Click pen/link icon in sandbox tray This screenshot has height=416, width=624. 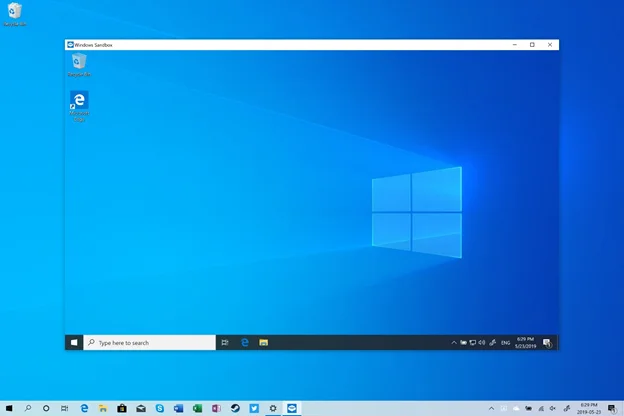tap(493, 342)
